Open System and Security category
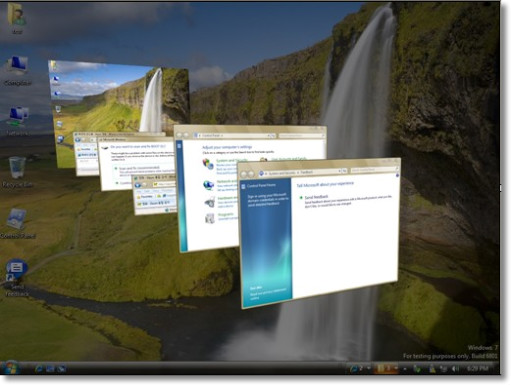The width and height of the screenshot is (511, 385). (232, 161)
